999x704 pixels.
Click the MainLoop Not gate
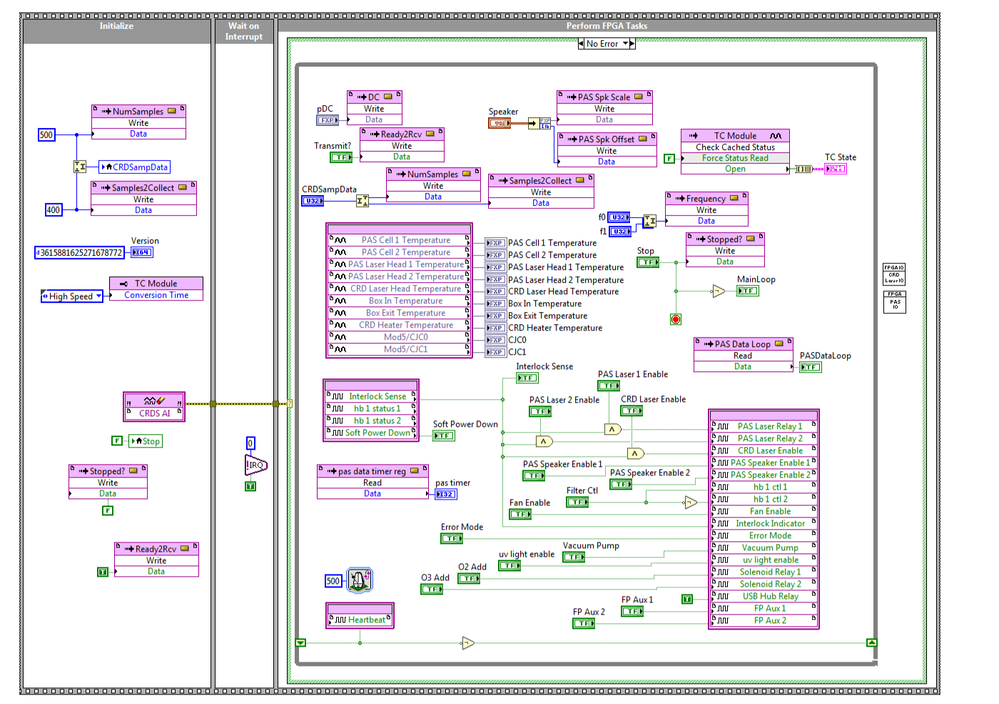[x=718, y=291]
